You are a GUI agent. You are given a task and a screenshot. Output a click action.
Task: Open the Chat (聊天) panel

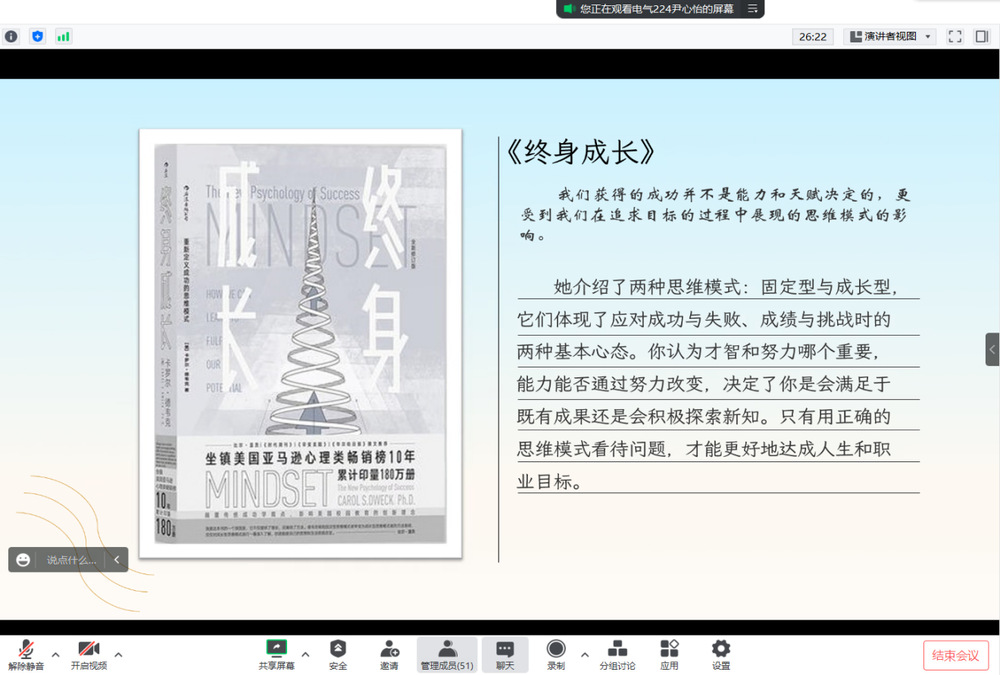point(505,655)
